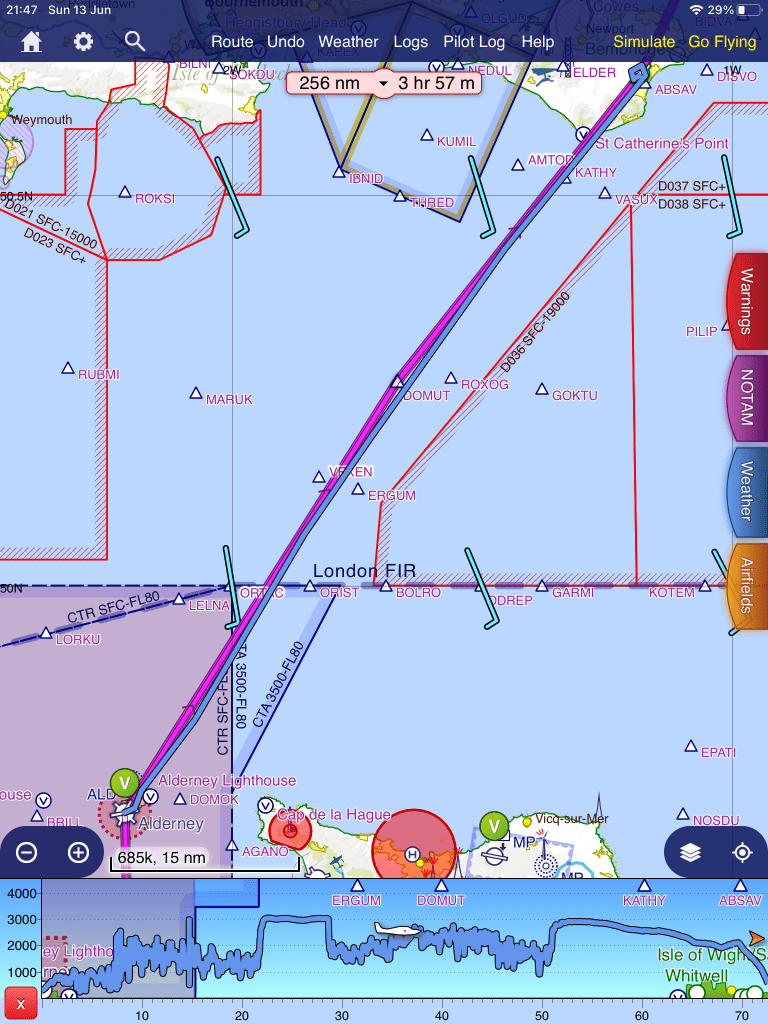Tap aircraft symbol in elevation profile
The width and height of the screenshot is (768, 1024).
pos(404,929)
